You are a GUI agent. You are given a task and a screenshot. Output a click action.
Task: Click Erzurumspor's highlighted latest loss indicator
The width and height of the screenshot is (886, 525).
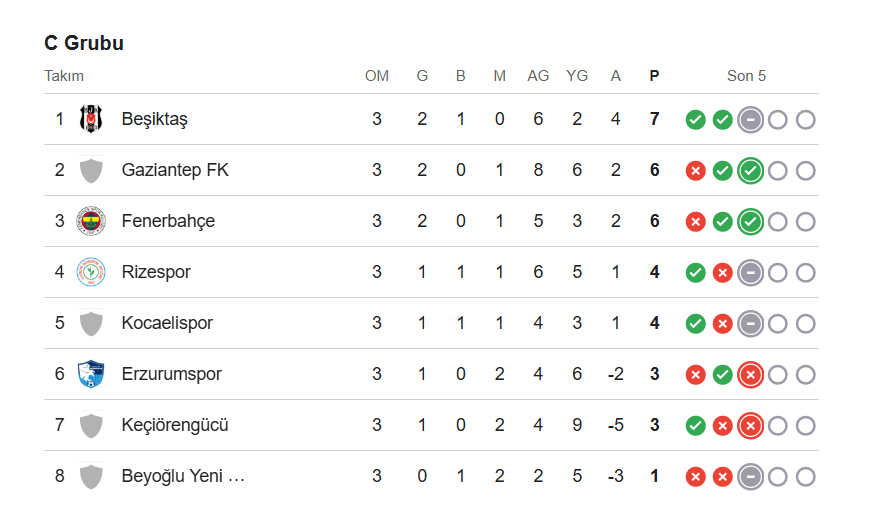pyautogui.click(x=750, y=375)
